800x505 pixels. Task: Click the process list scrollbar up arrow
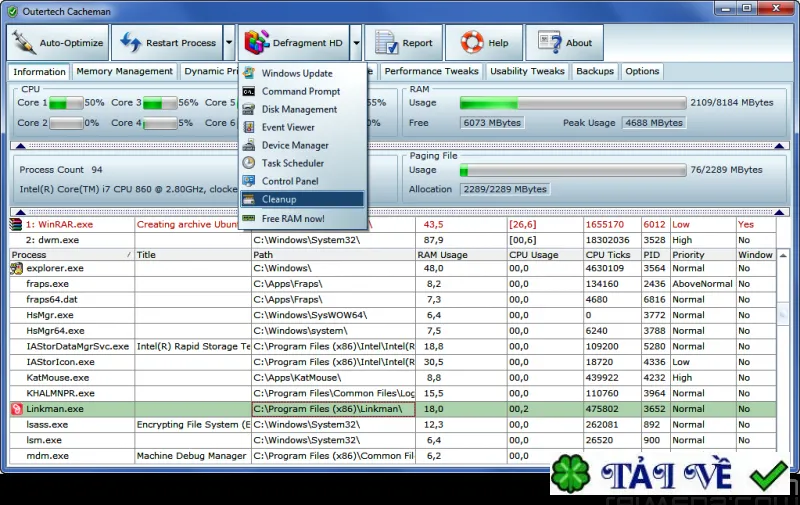[783, 255]
